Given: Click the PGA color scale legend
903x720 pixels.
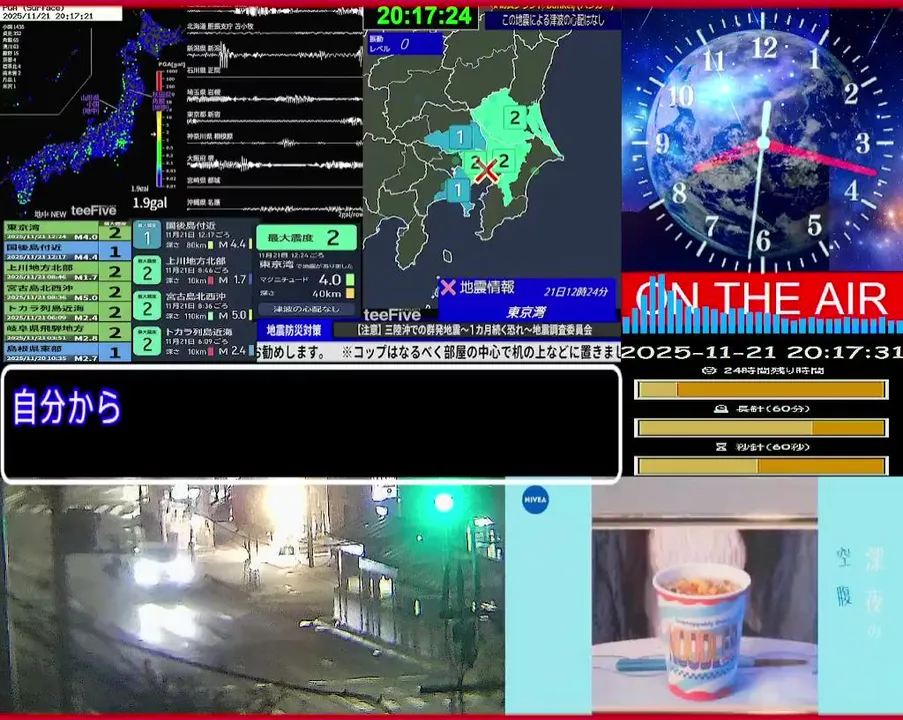Looking at the screenshot, I should (x=159, y=128).
